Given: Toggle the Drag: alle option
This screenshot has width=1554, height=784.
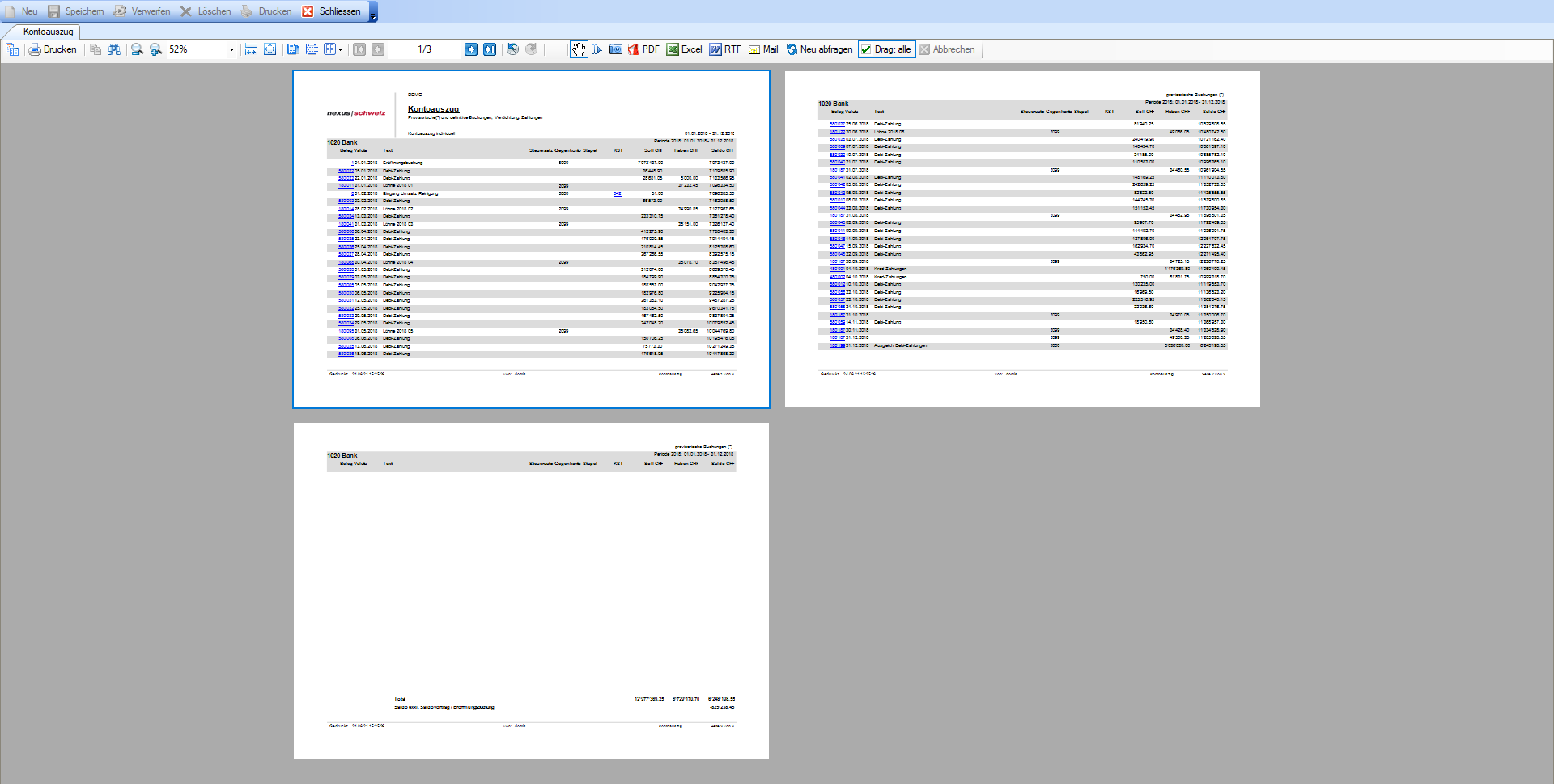Looking at the screenshot, I should [886, 49].
